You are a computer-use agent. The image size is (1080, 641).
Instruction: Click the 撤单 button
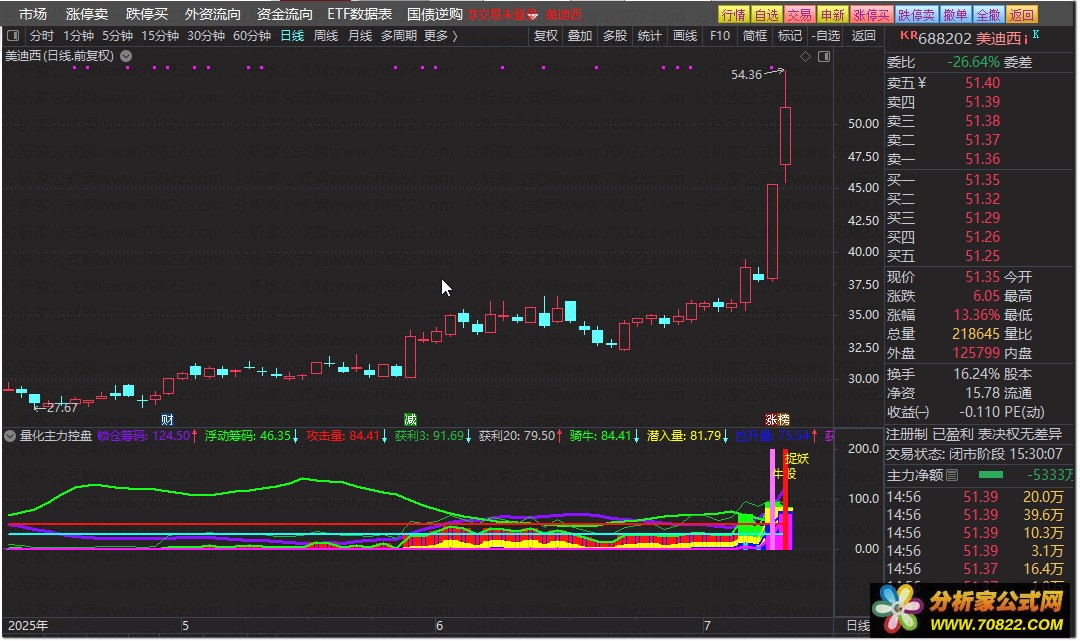(955, 14)
